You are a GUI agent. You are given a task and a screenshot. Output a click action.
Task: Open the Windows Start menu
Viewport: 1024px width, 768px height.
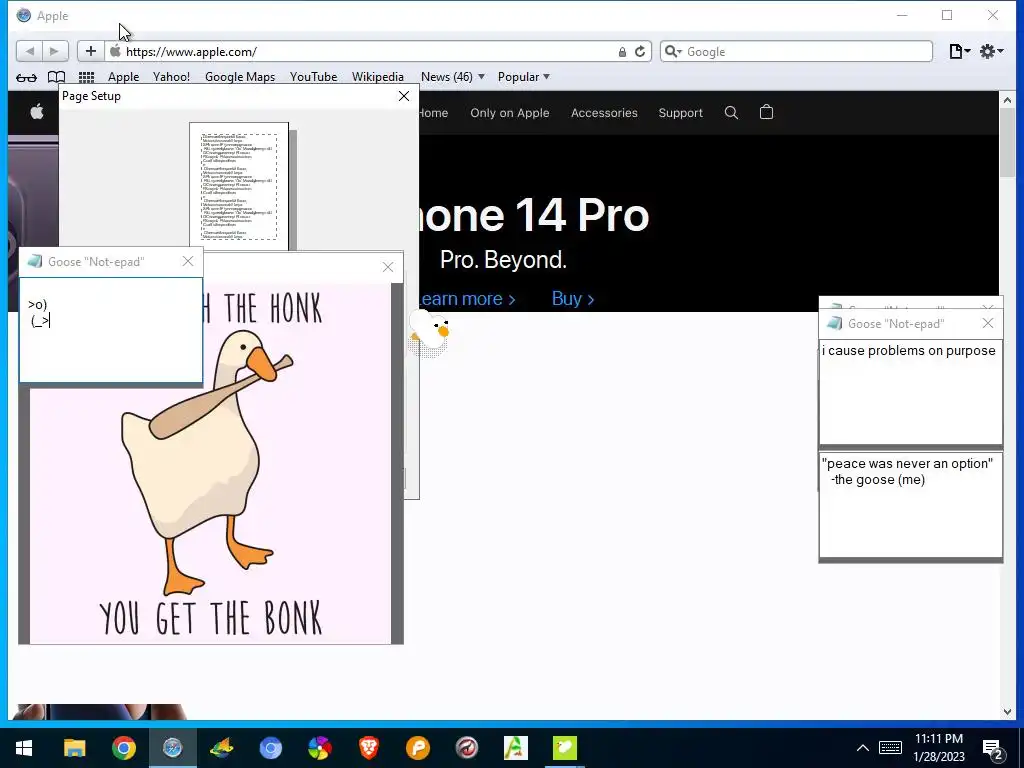coord(24,748)
